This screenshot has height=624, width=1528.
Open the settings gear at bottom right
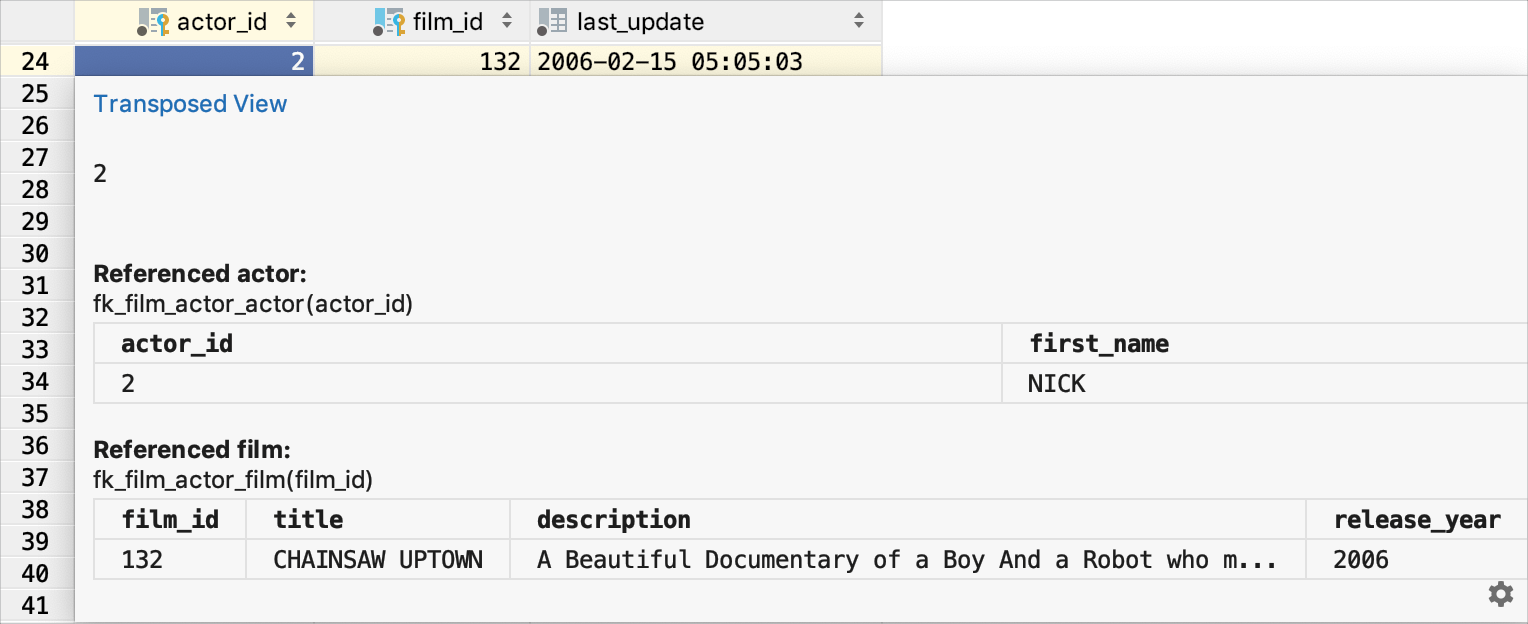[1501, 594]
